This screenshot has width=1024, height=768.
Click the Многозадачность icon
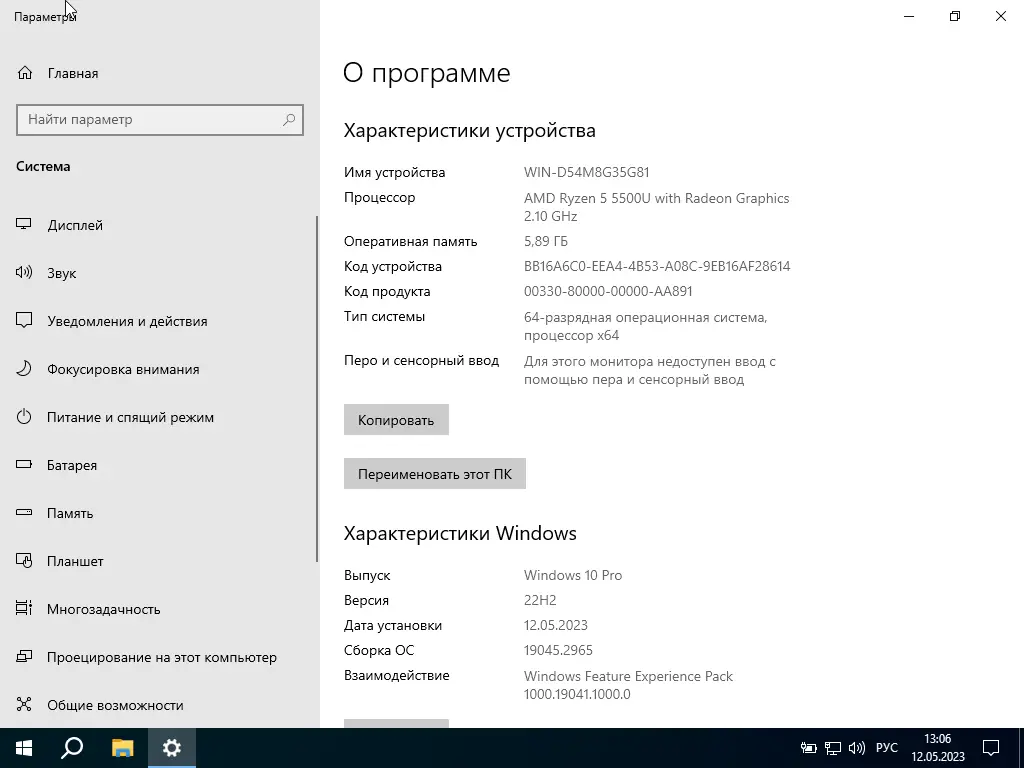(x=24, y=609)
